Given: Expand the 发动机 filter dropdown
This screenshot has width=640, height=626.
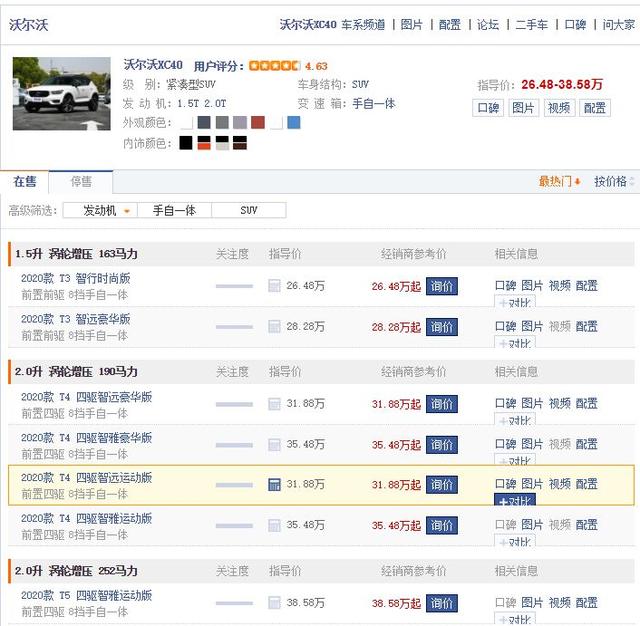Looking at the screenshot, I should tap(100, 211).
